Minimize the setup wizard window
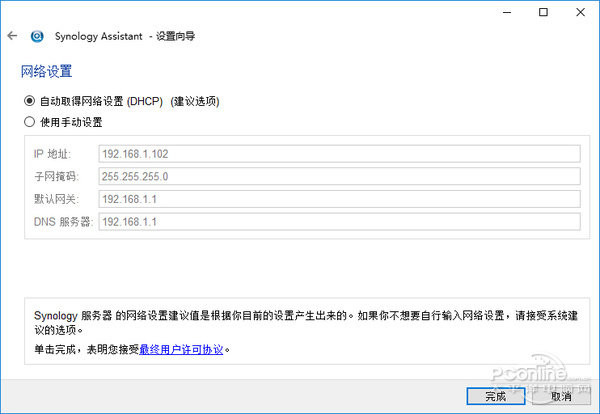The height and width of the screenshot is (414, 600). click(507, 13)
